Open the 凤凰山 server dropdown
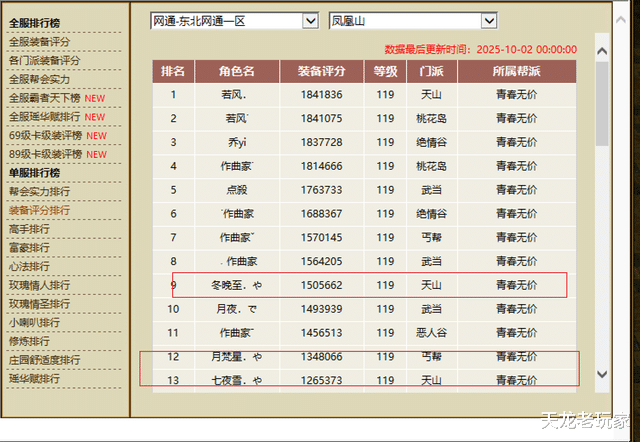Viewport: 640px width, 442px height. [x=413, y=21]
